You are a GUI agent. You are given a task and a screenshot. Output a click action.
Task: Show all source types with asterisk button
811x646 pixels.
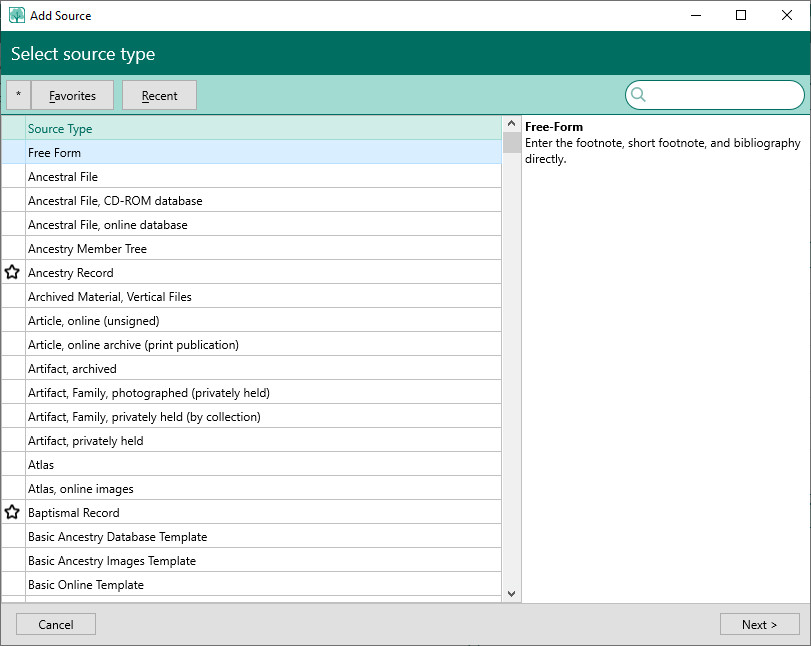18,95
